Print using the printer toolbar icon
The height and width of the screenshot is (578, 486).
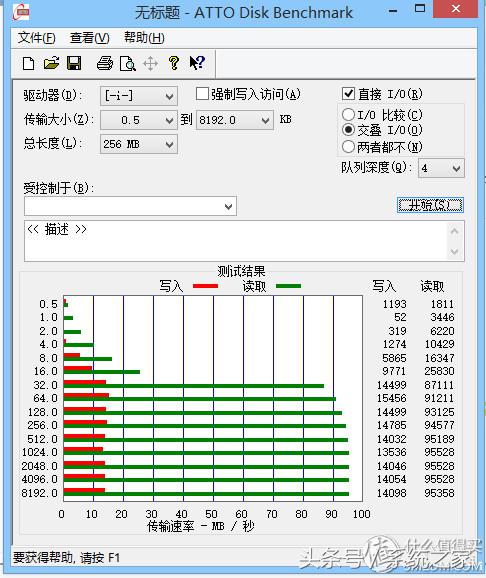coord(105,63)
